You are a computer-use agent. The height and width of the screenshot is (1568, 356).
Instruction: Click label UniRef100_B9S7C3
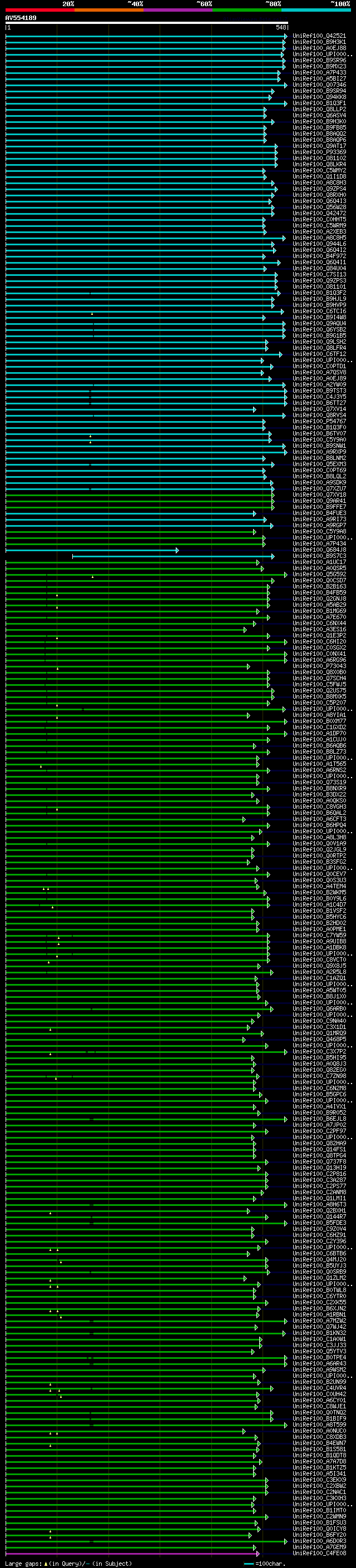pos(319,556)
